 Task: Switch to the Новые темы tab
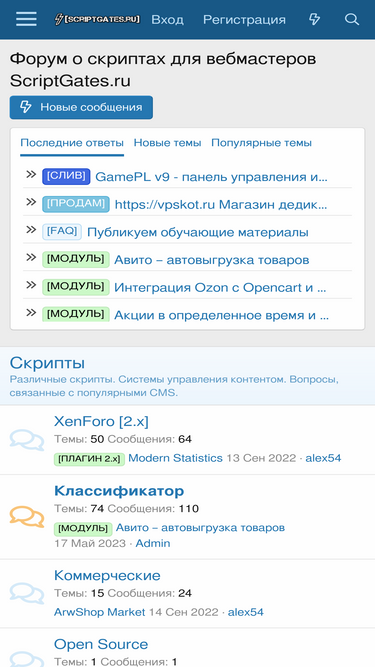[168, 143]
